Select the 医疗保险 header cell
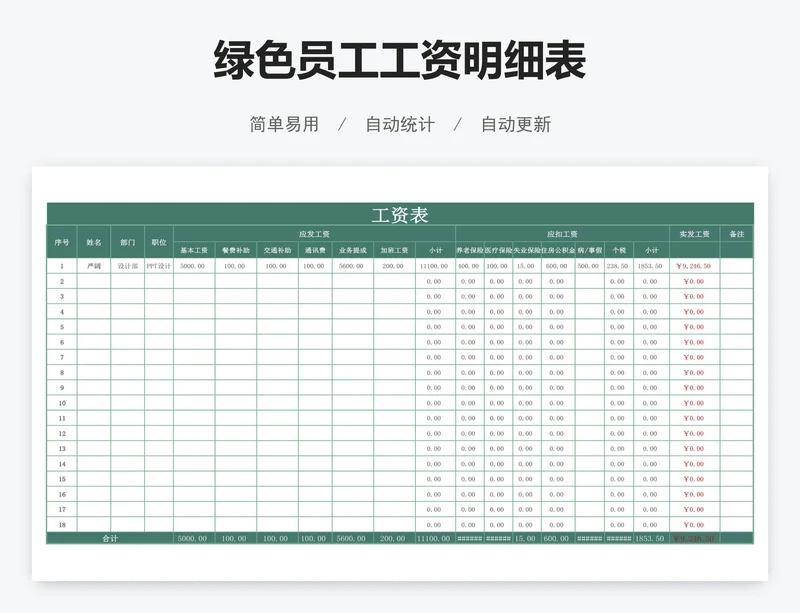Viewport: 800px width, 613px height. 498,250
